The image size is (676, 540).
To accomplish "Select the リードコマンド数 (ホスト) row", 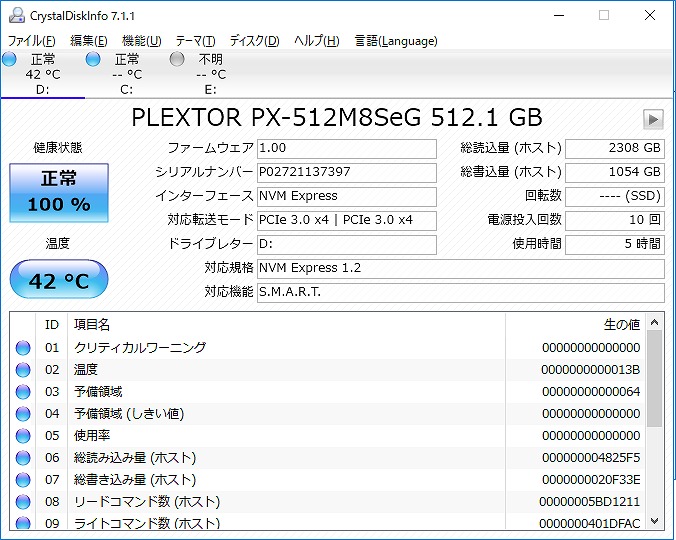I will click(x=328, y=502).
